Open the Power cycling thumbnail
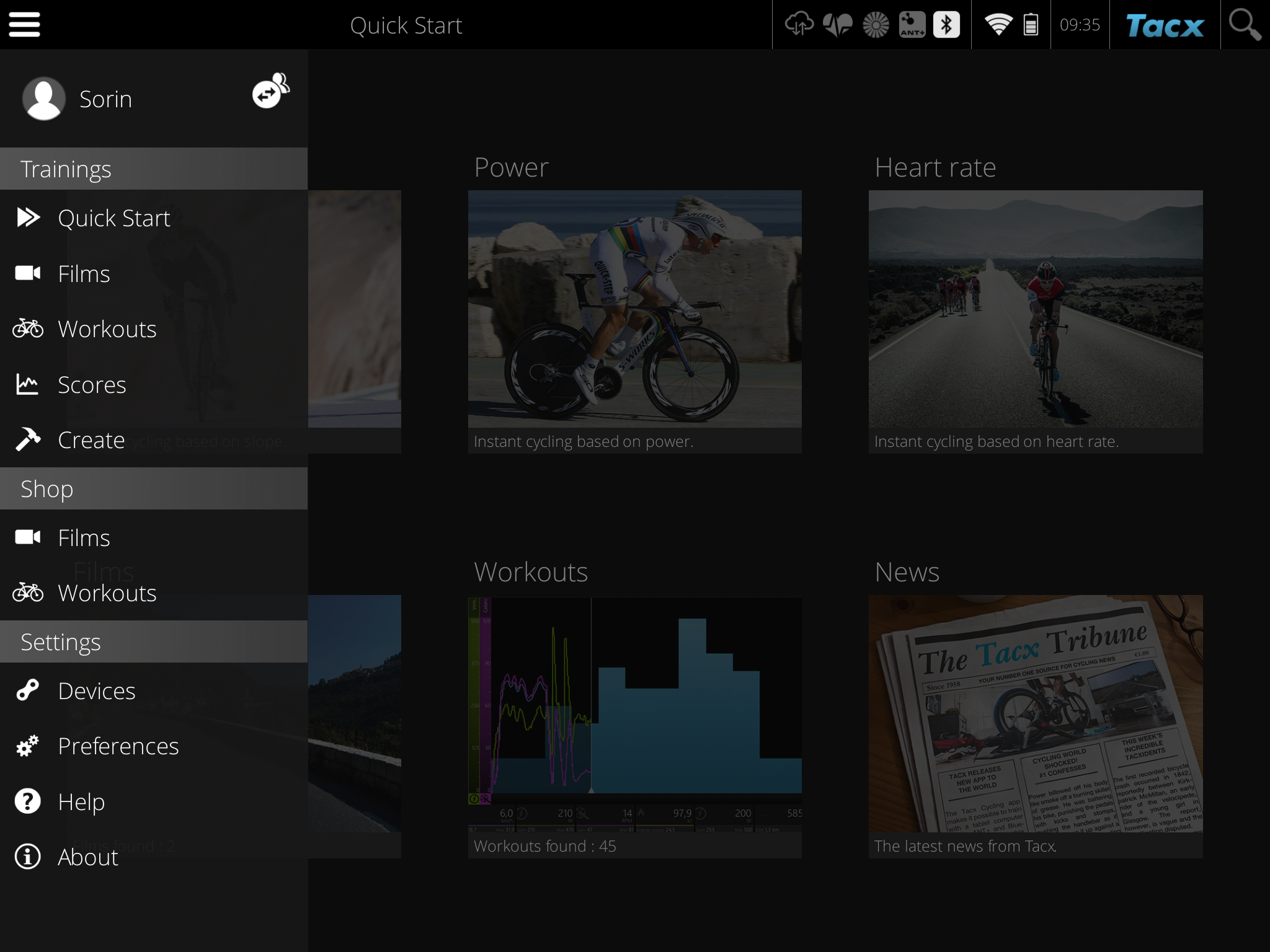The image size is (1270, 952). [635, 309]
